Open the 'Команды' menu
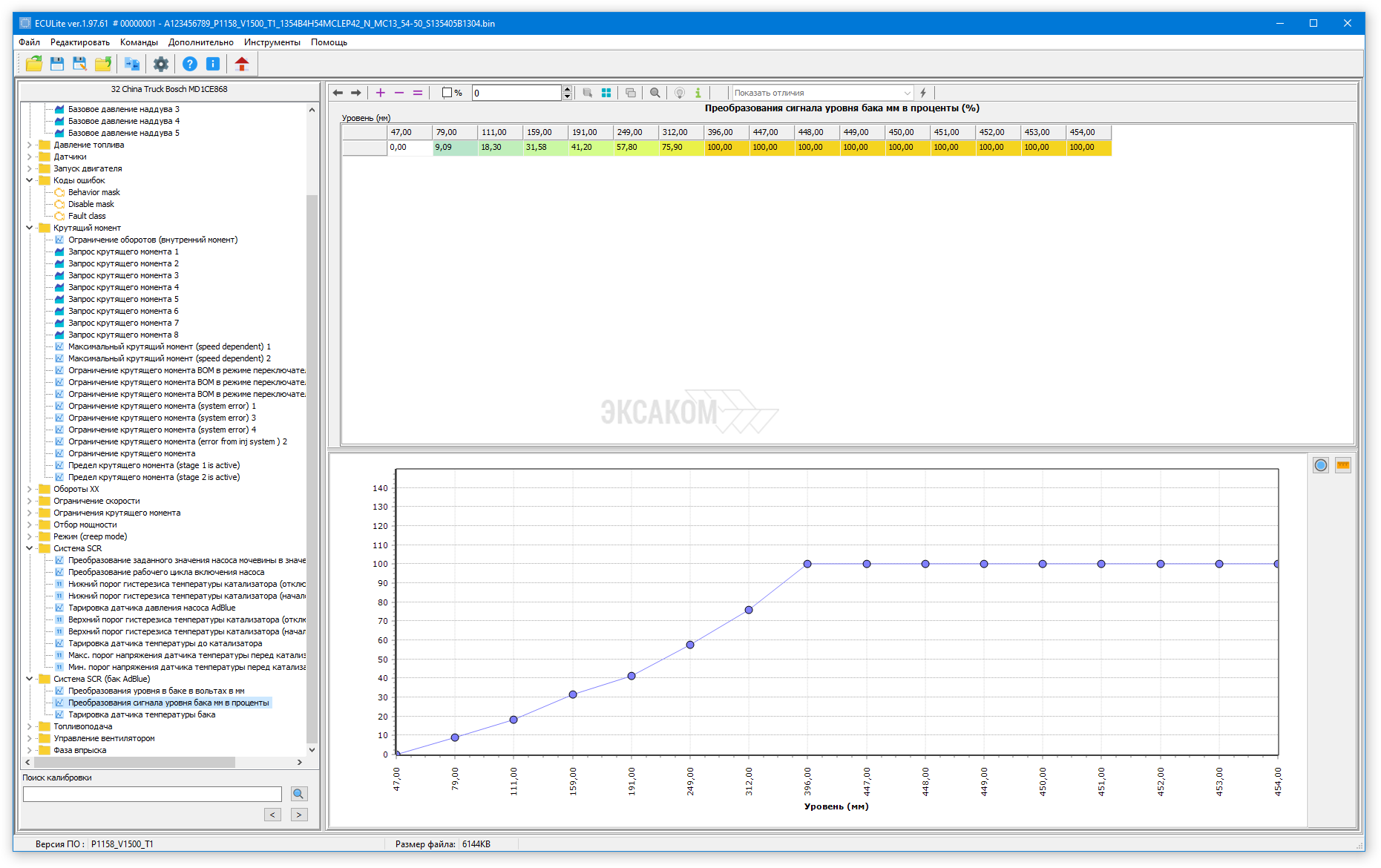Screen dimensions: 1381x868 coord(139,42)
